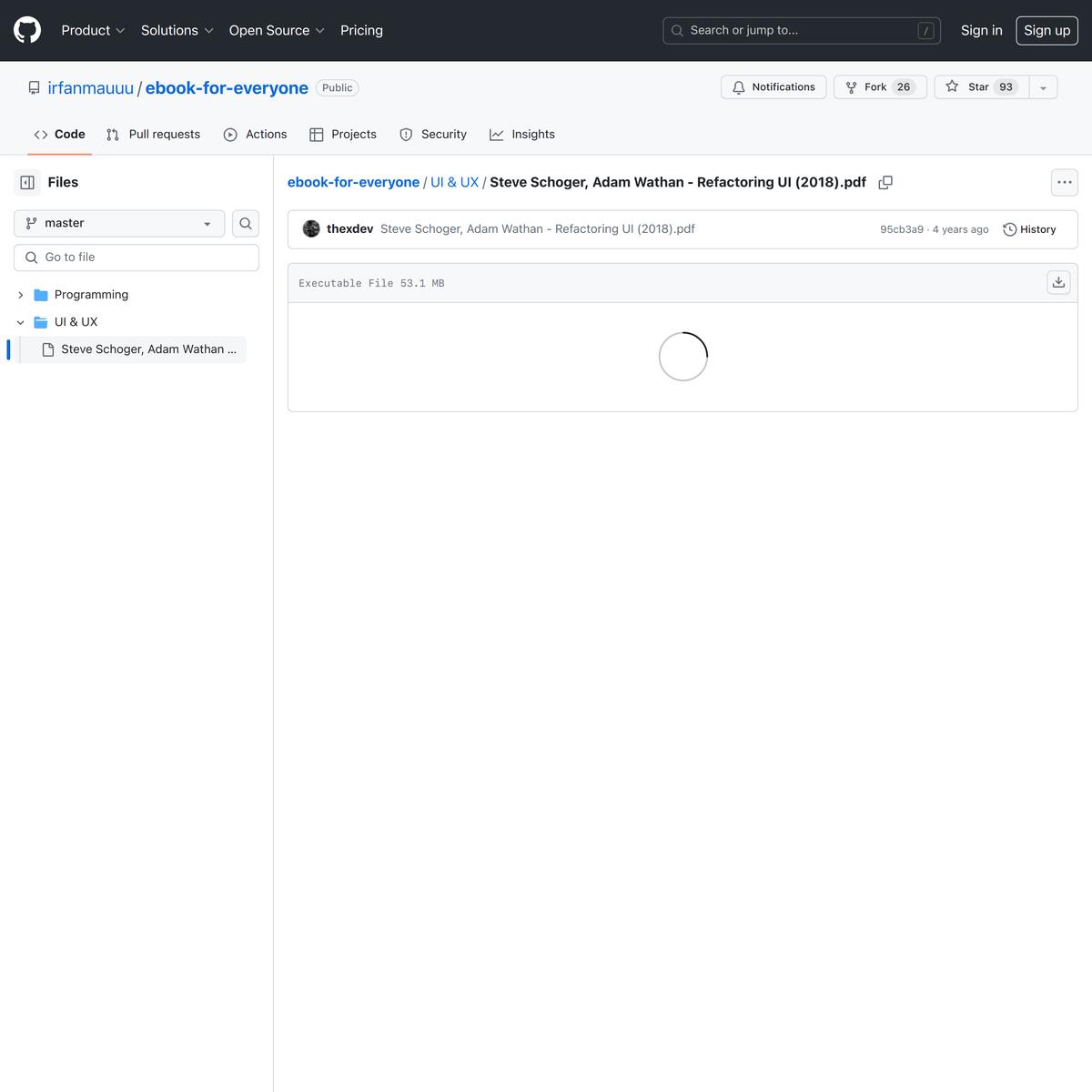Expand the Solutions menu
This screenshot has height=1092, width=1092.
click(177, 30)
